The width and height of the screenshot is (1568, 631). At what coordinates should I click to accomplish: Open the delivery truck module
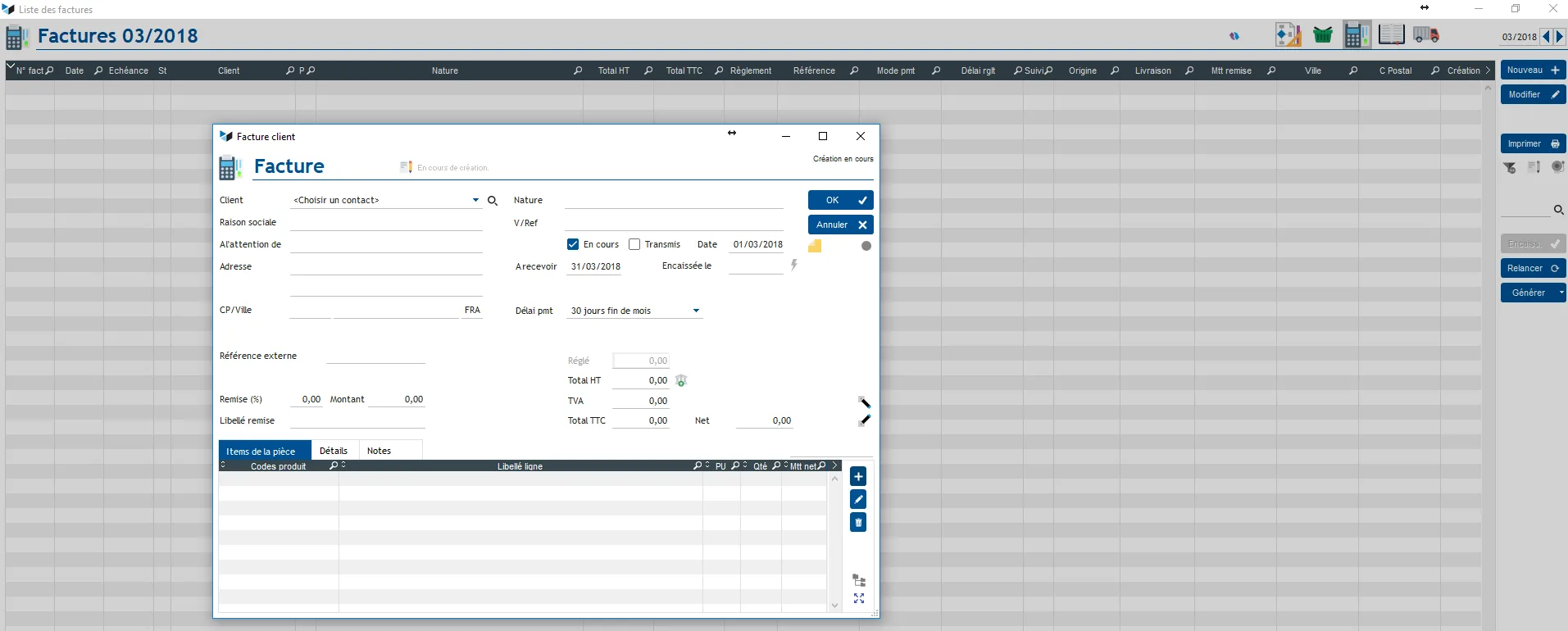click(1425, 35)
